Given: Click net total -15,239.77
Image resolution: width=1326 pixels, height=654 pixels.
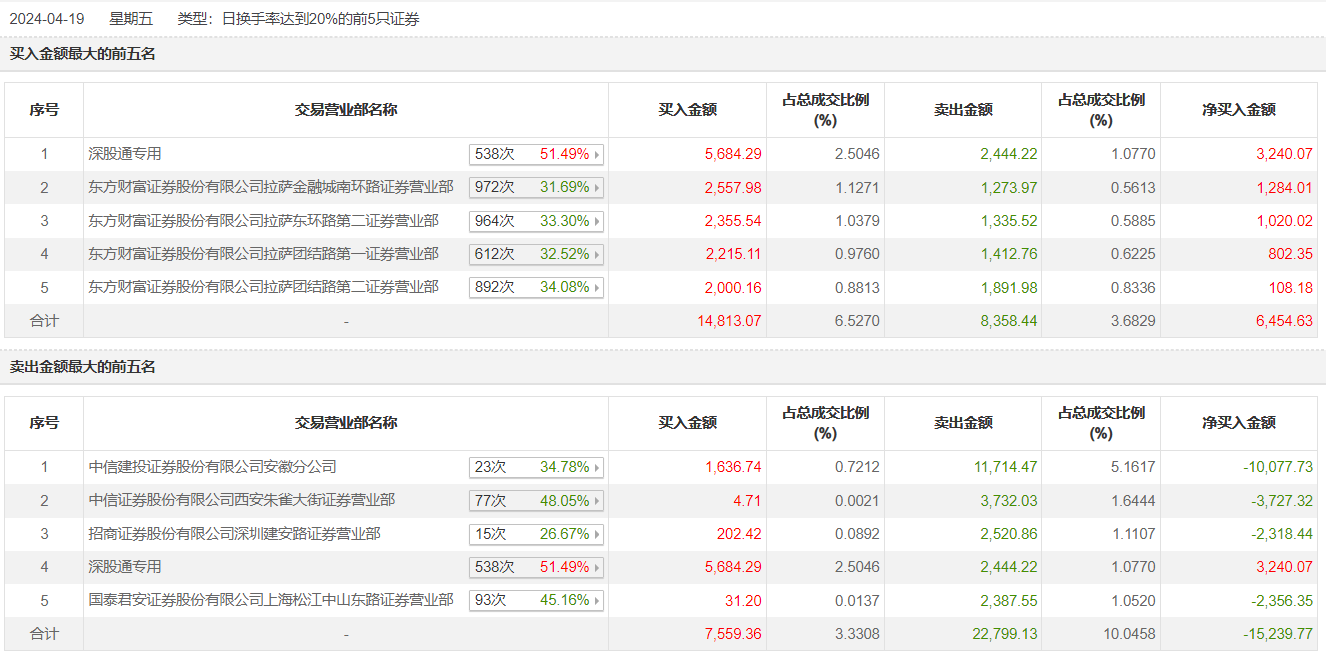Looking at the screenshot, I should (1278, 634).
